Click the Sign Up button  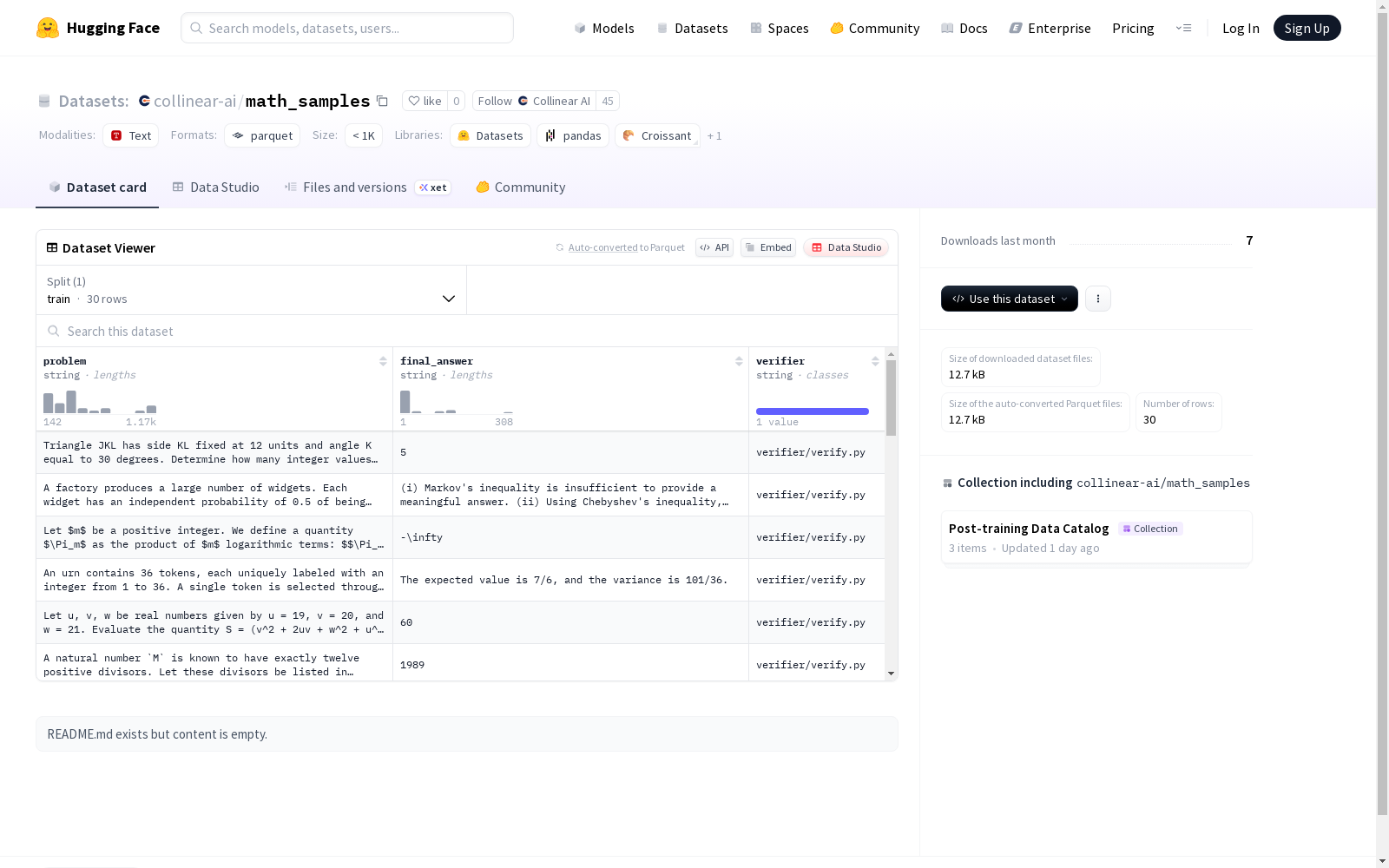point(1307,28)
